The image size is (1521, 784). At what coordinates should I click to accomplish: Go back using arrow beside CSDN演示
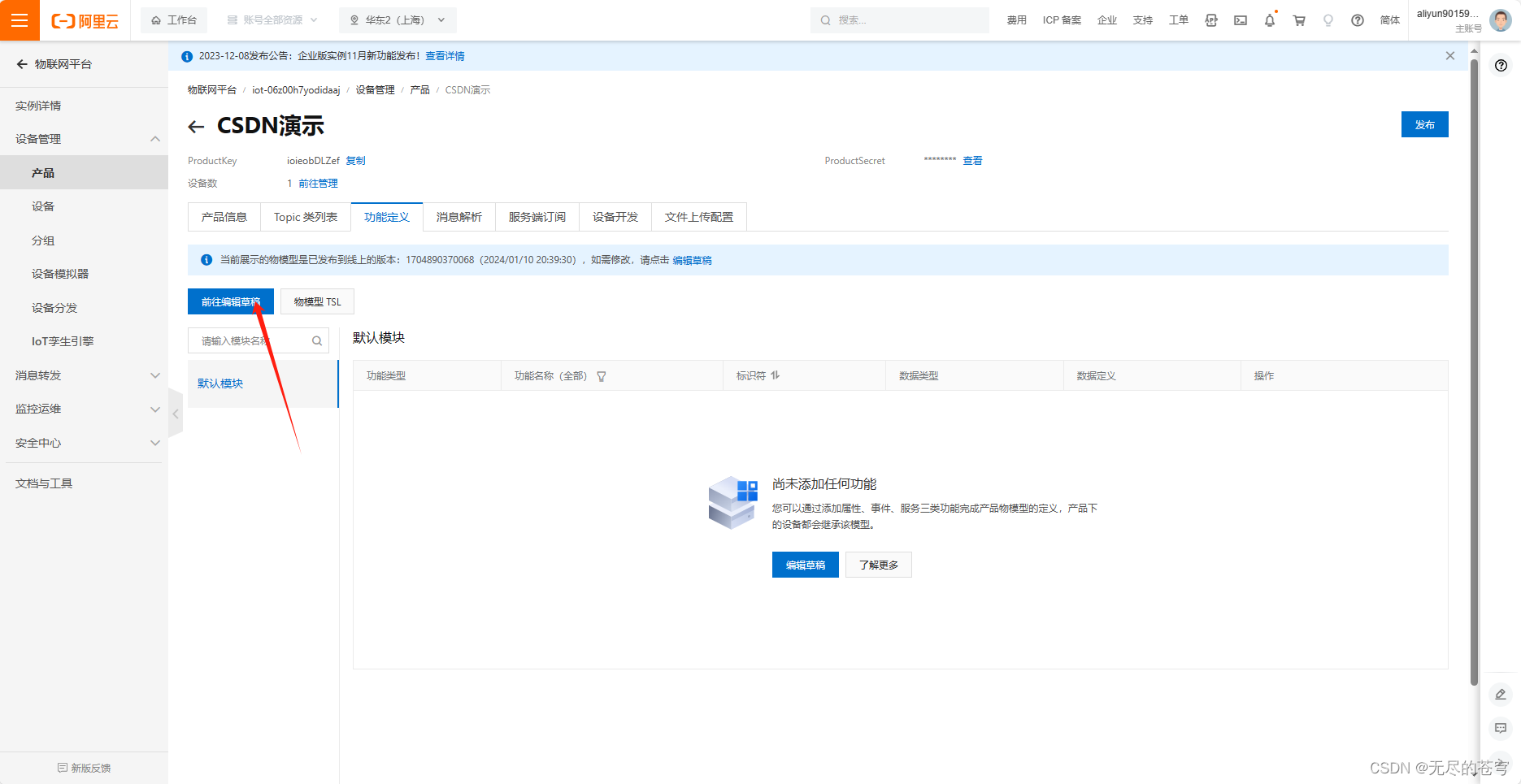(x=196, y=127)
